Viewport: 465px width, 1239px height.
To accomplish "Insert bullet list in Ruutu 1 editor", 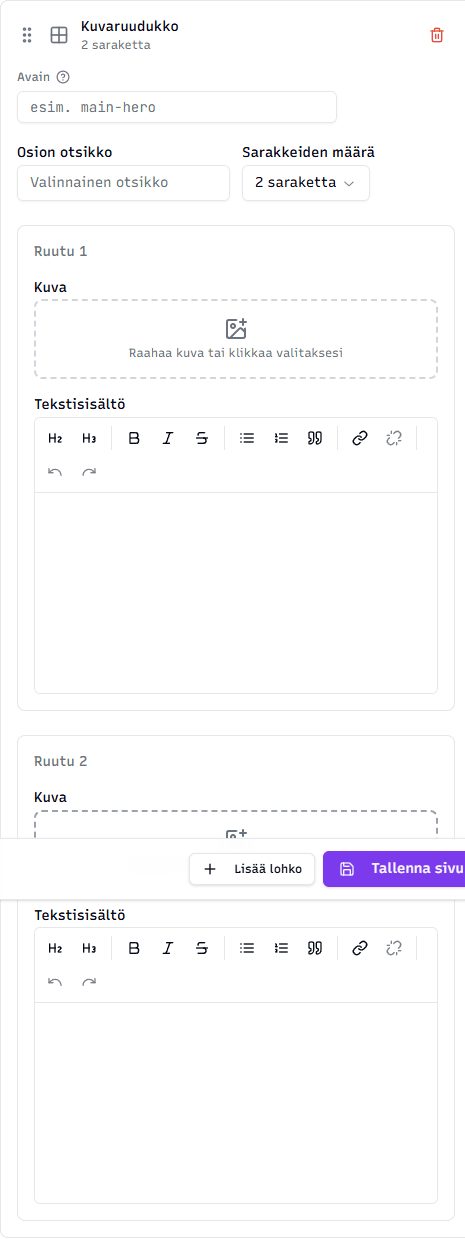I will click(x=247, y=438).
